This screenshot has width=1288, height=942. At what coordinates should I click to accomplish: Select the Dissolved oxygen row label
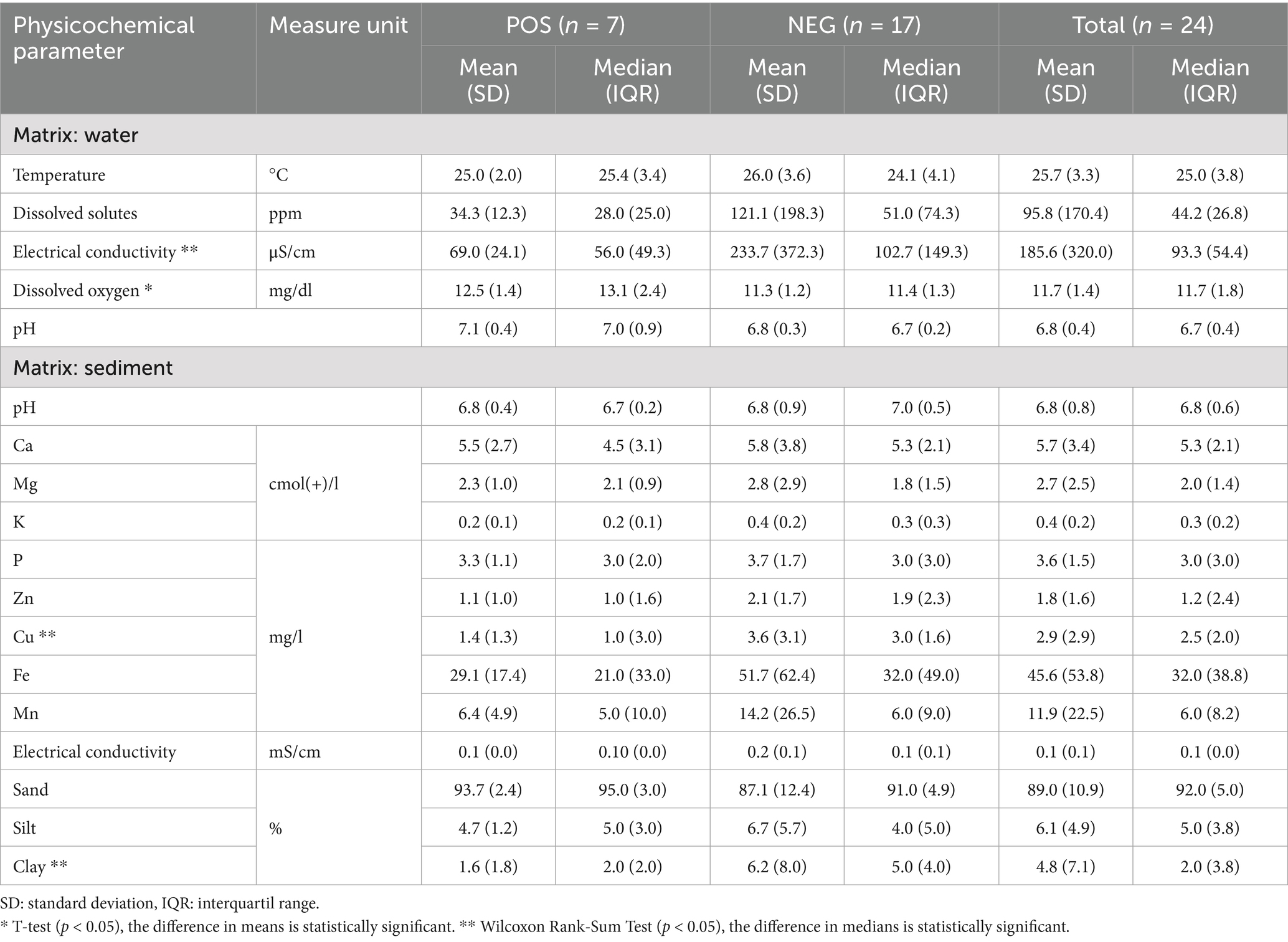(82, 290)
